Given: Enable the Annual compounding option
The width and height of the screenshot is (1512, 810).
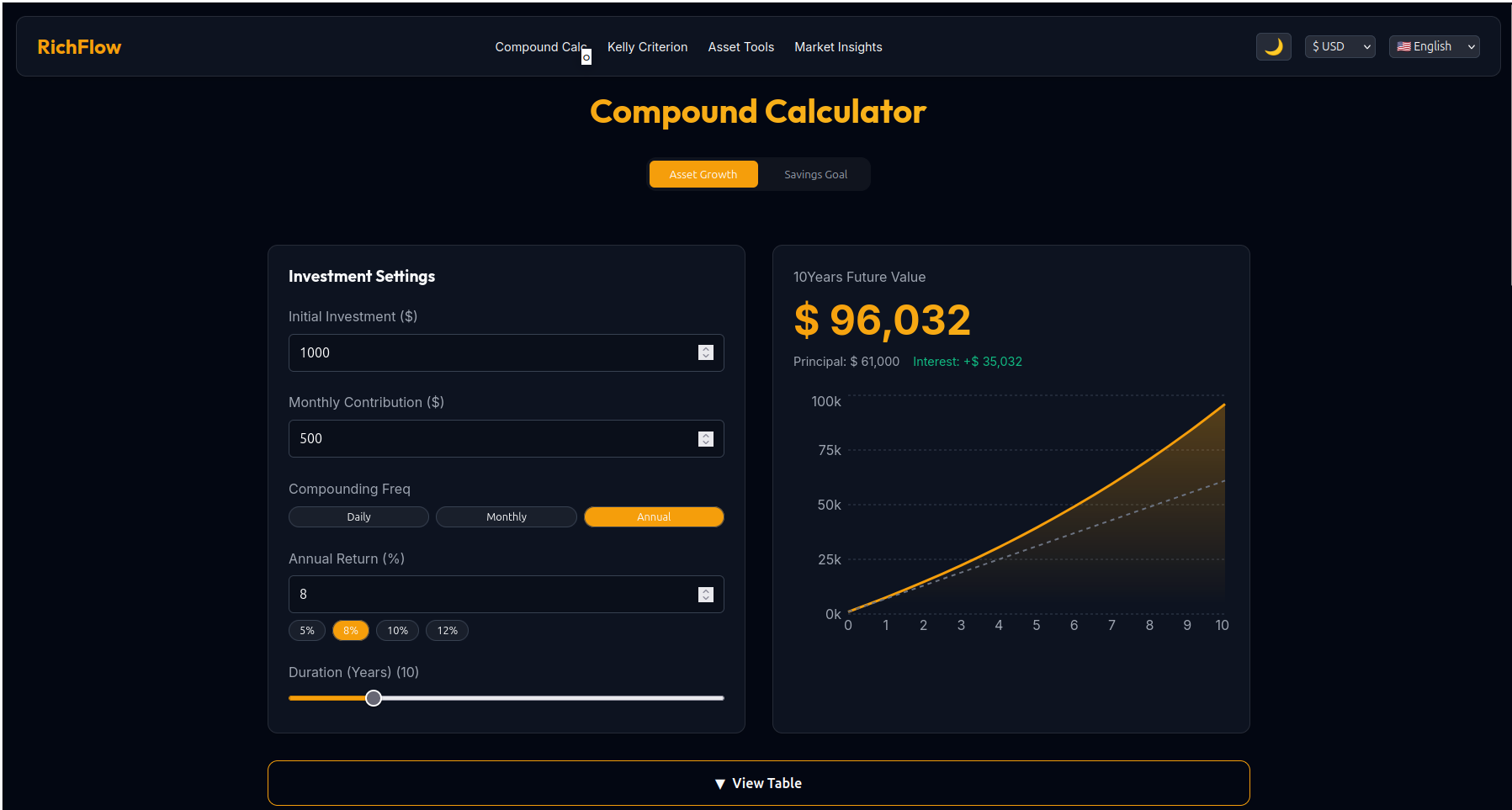Looking at the screenshot, I should pyautogui.click(x=654, y=516).
